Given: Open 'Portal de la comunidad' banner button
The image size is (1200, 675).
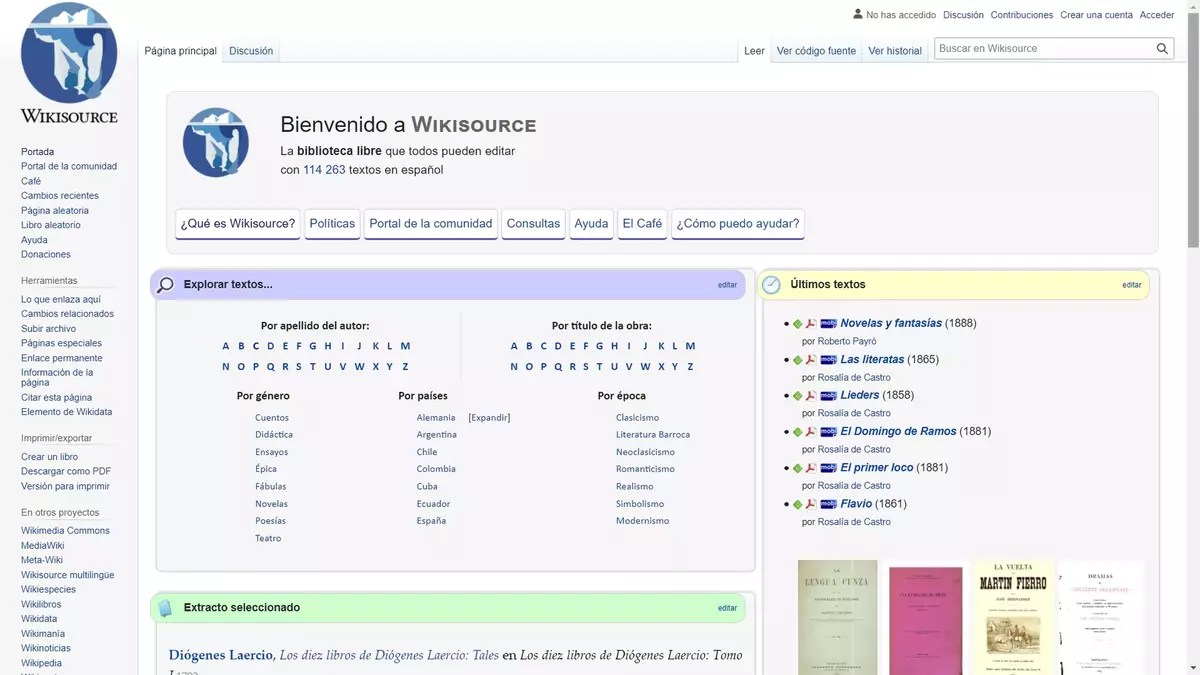Looking at the screenshot, I should pos(431,224).
